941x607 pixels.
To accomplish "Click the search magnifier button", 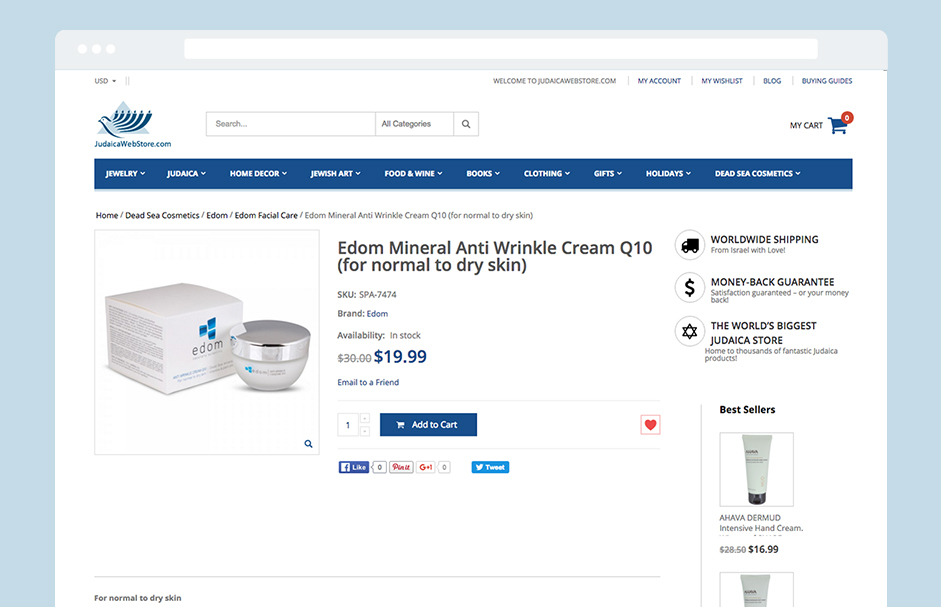I will point(466,124).
